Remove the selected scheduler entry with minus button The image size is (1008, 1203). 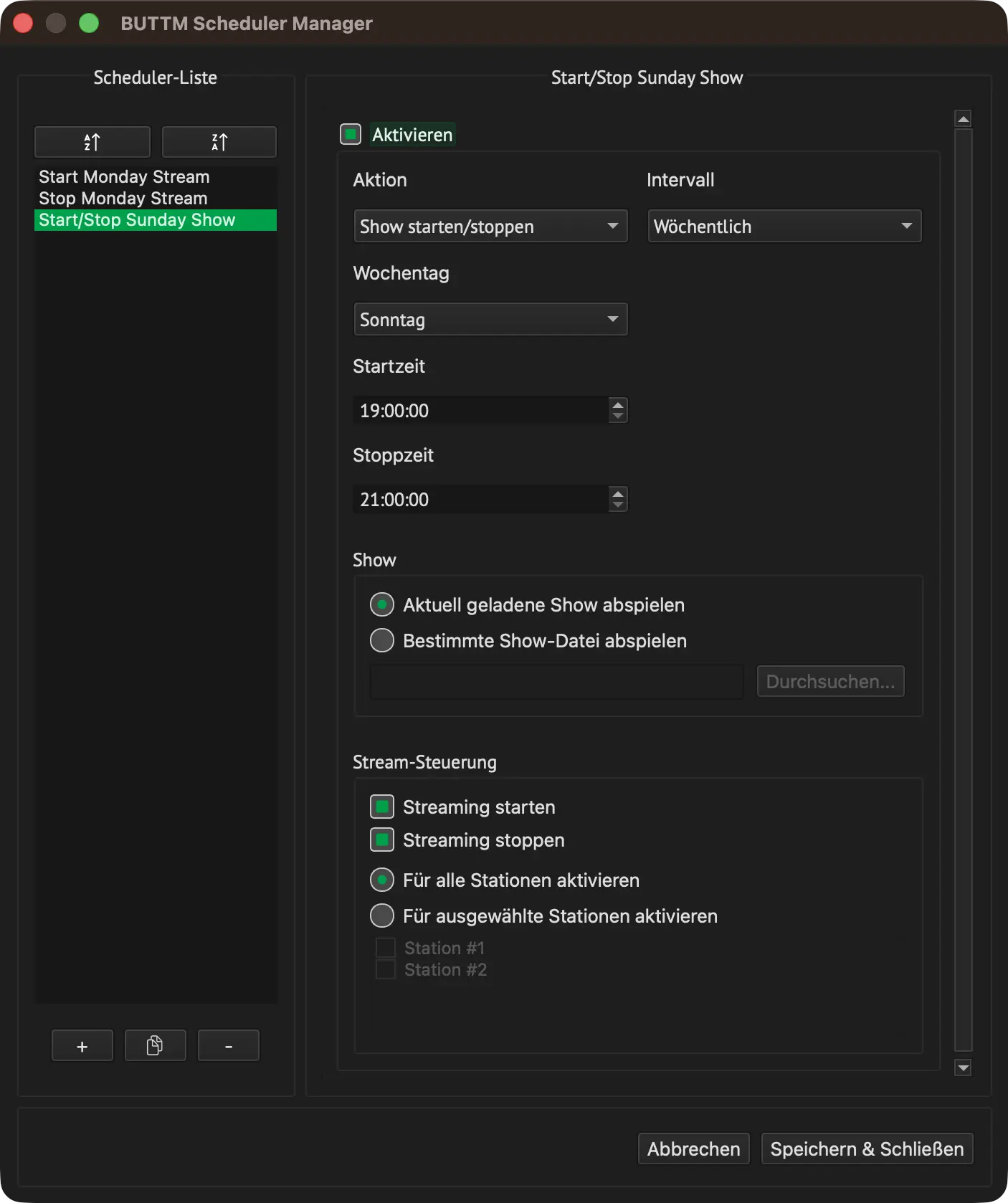click(x=229, y=1046)
